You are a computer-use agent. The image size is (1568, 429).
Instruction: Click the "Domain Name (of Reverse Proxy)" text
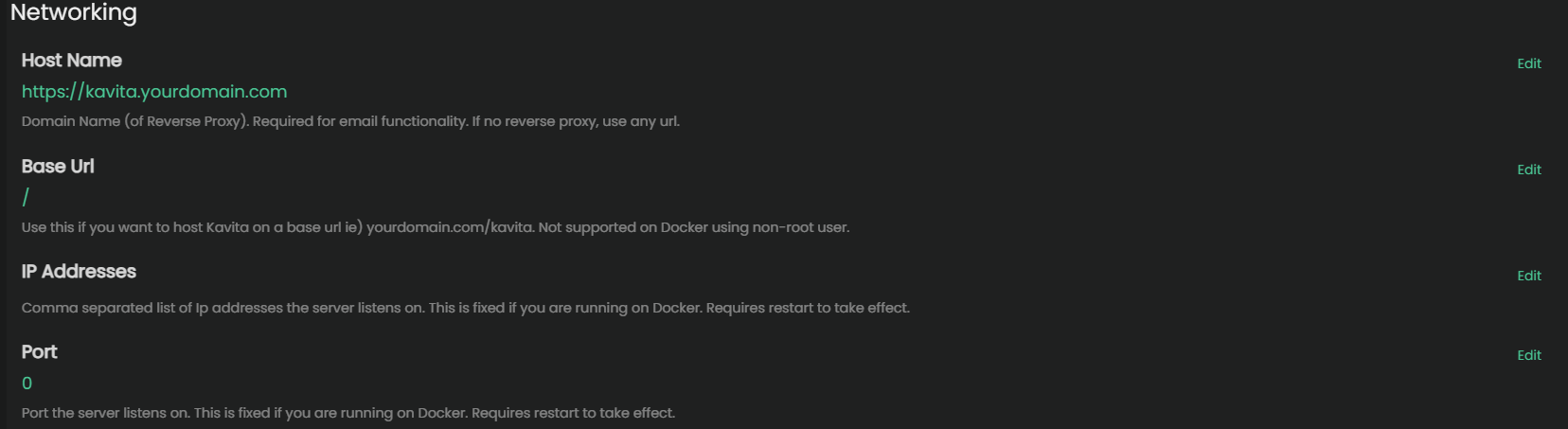[x=135, y=121]
